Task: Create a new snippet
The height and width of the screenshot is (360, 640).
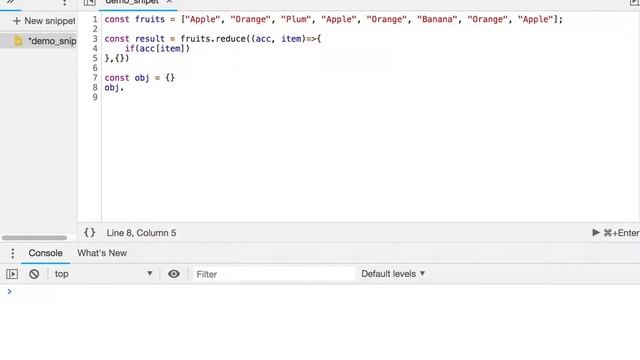Action: click(x=44, y=21)
